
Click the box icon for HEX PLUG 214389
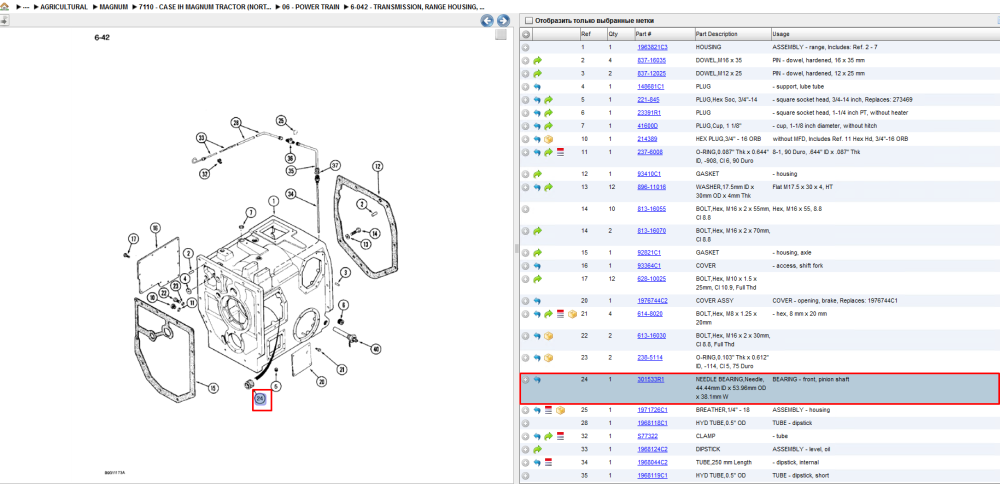(x=548, y=139)
